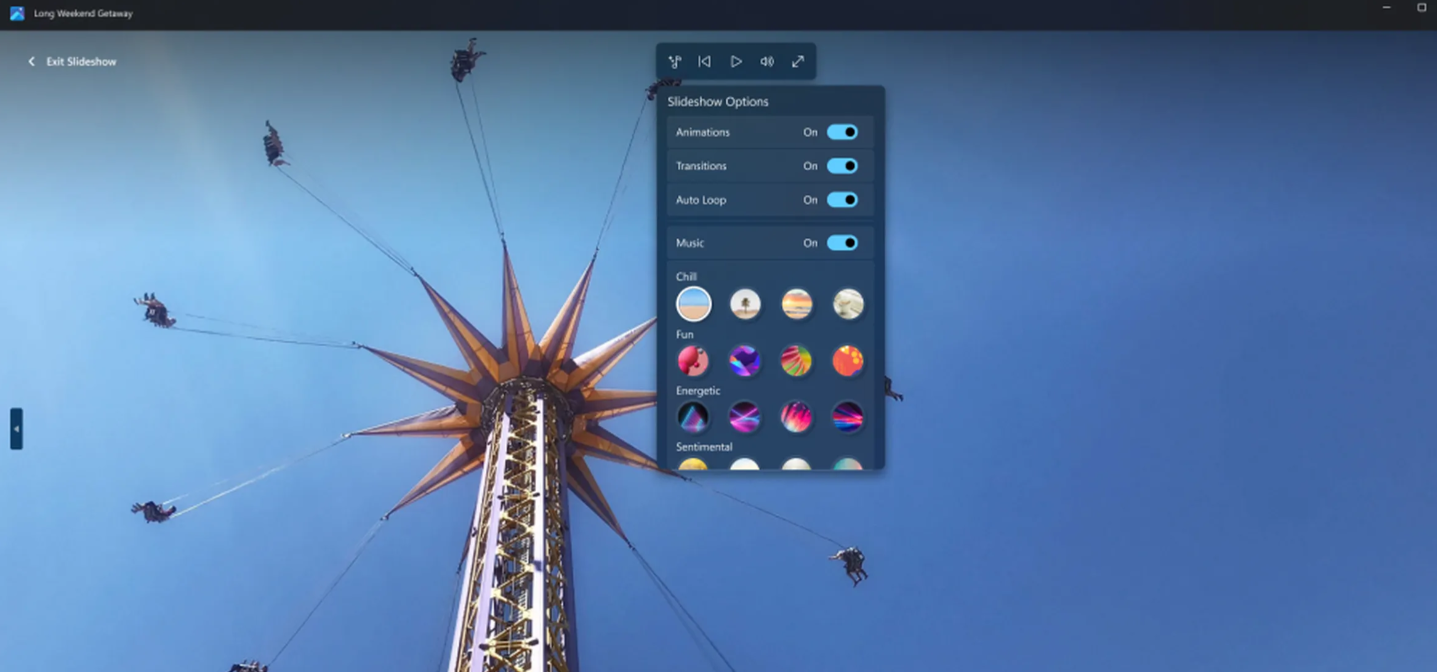Select the fourth Energetic track with horizontal neon lines
The image size is (1437, 672).
848,417
